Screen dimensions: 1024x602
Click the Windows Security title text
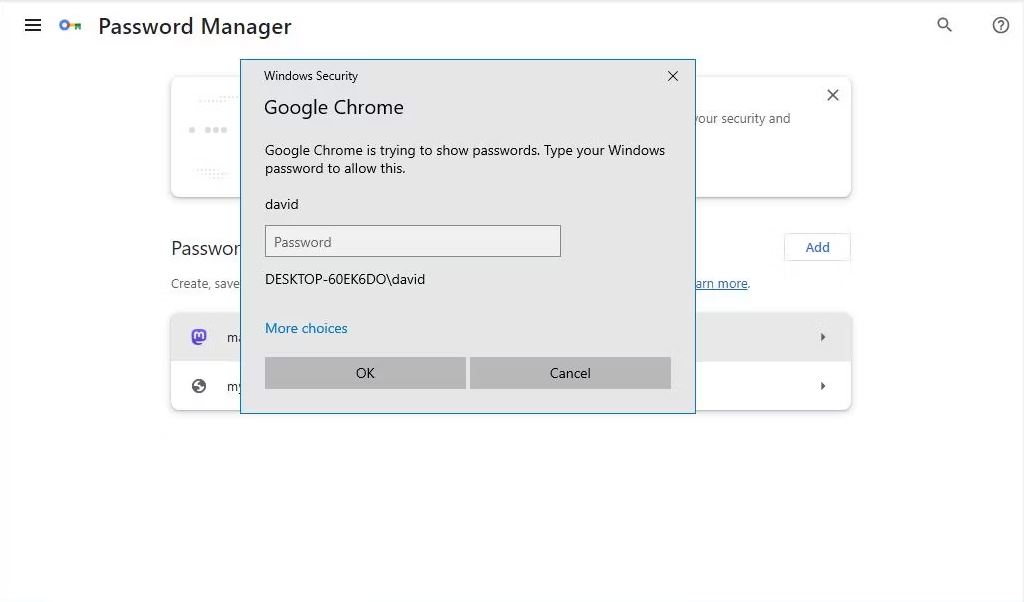pos(311,76)
